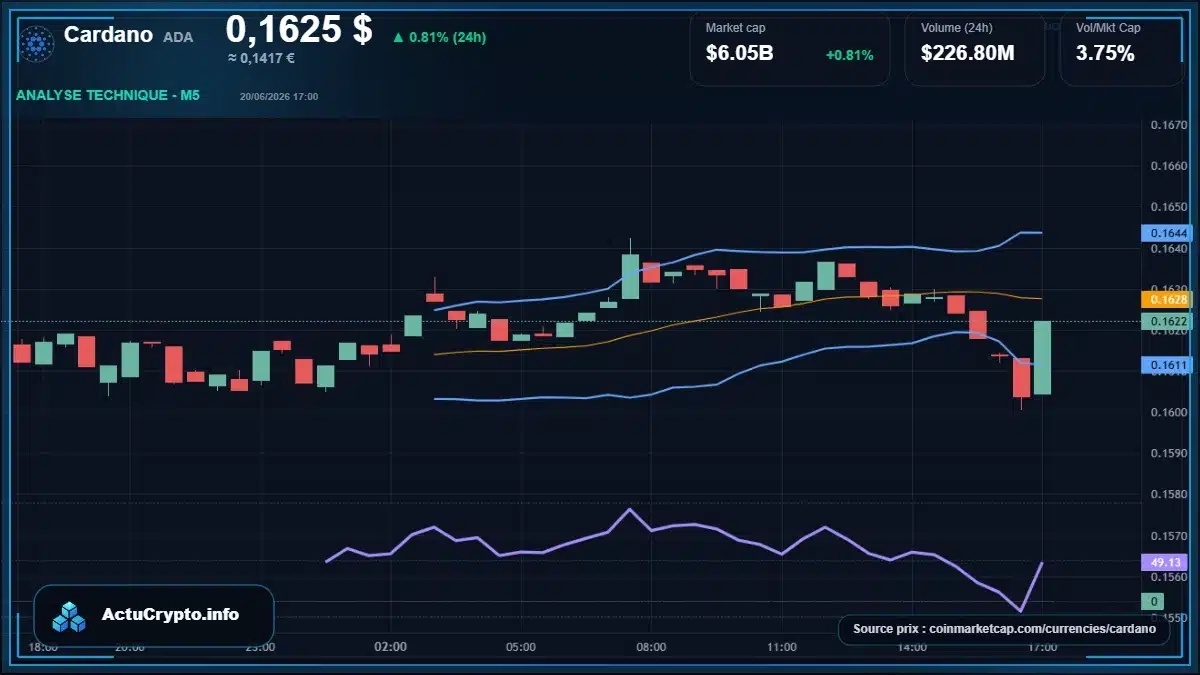Click the Market cap card title
This screenshot has width=1200, height=675.
click(735, 28)
